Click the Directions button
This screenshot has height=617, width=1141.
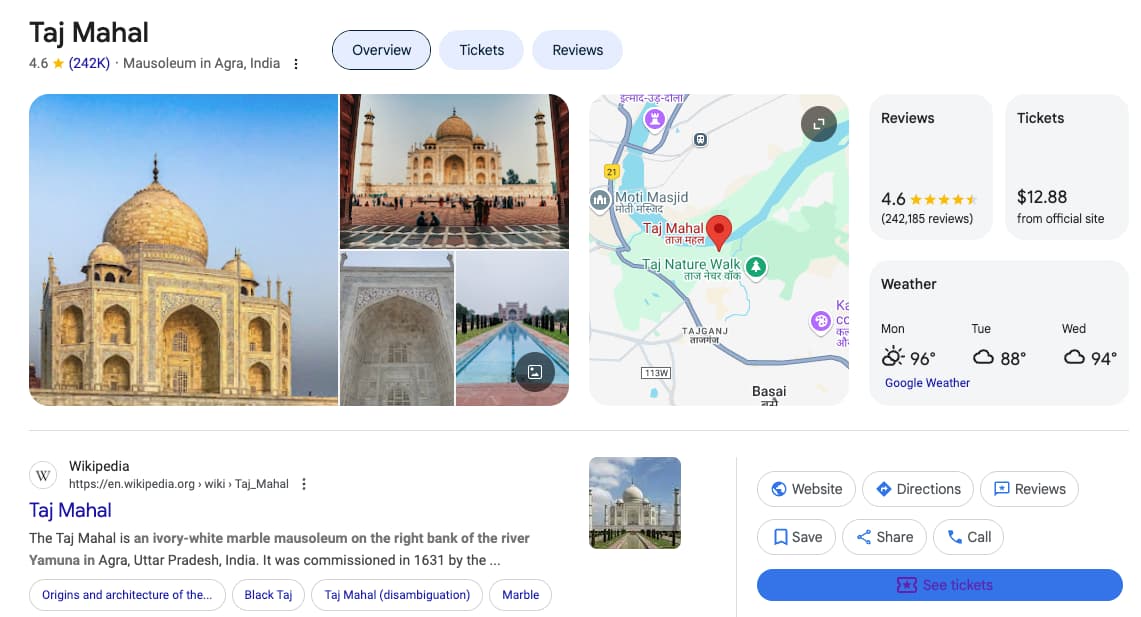[918, 489]
